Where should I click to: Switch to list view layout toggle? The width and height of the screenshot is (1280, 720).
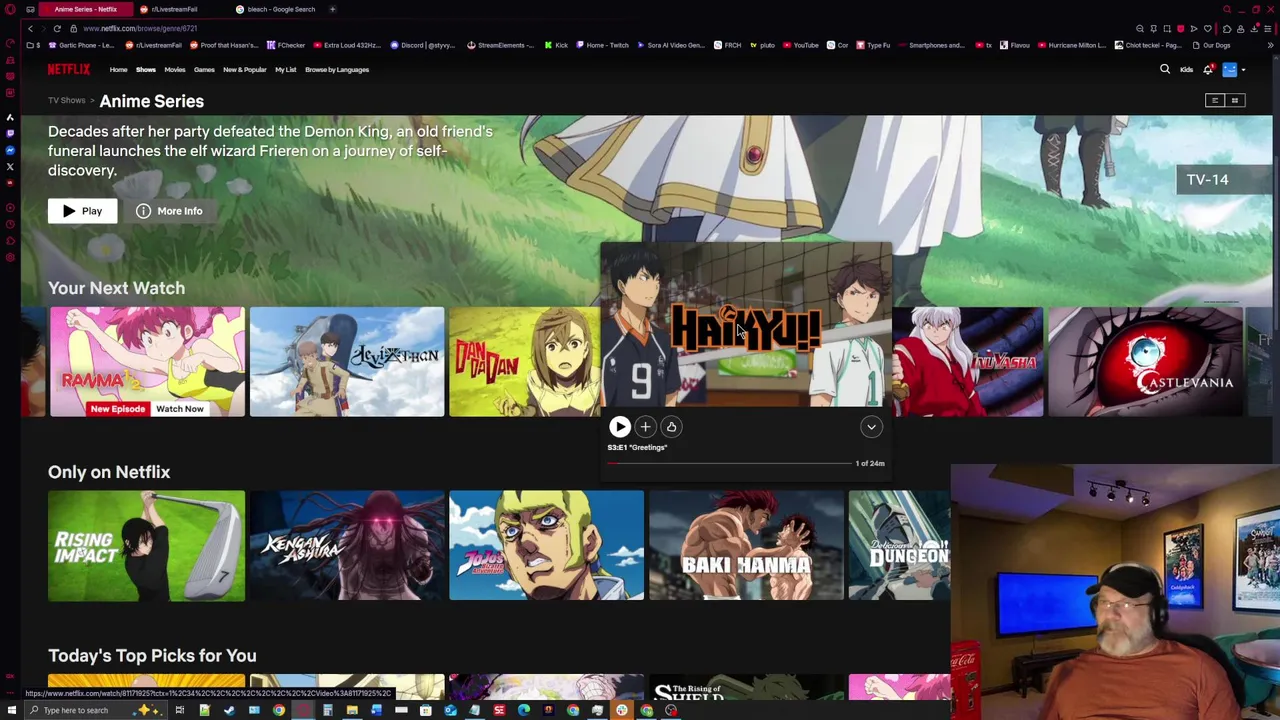coord(1214,100)
